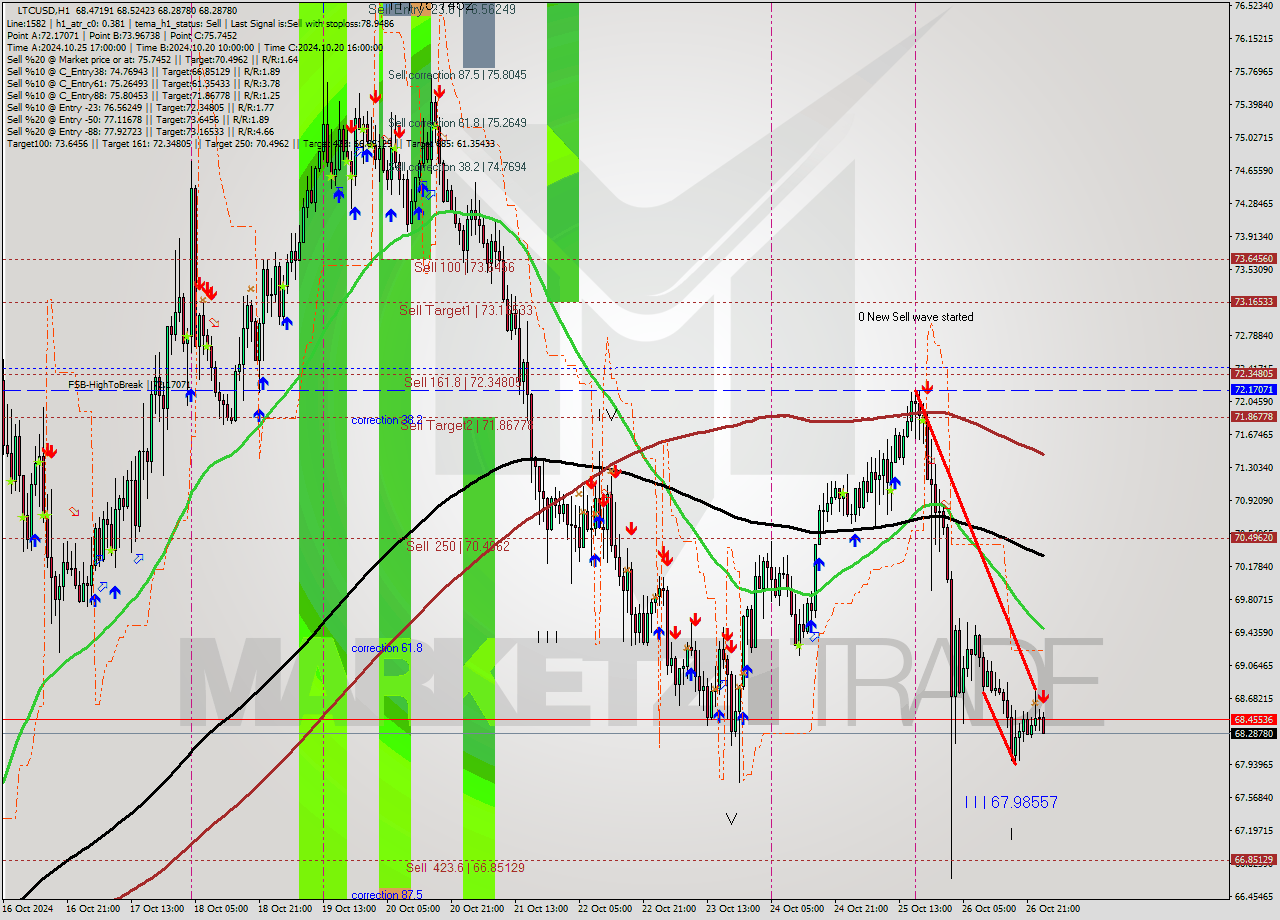
Task: Click the 'I V' wave label
Action: (607, 414)
